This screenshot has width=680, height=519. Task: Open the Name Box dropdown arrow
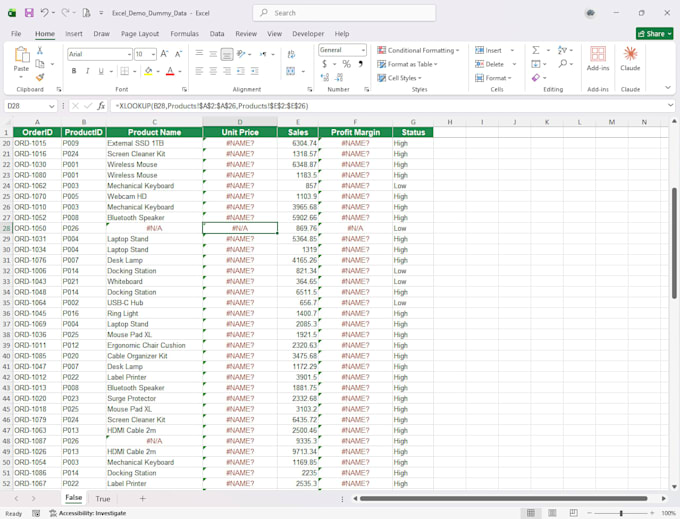click(52, 106)
